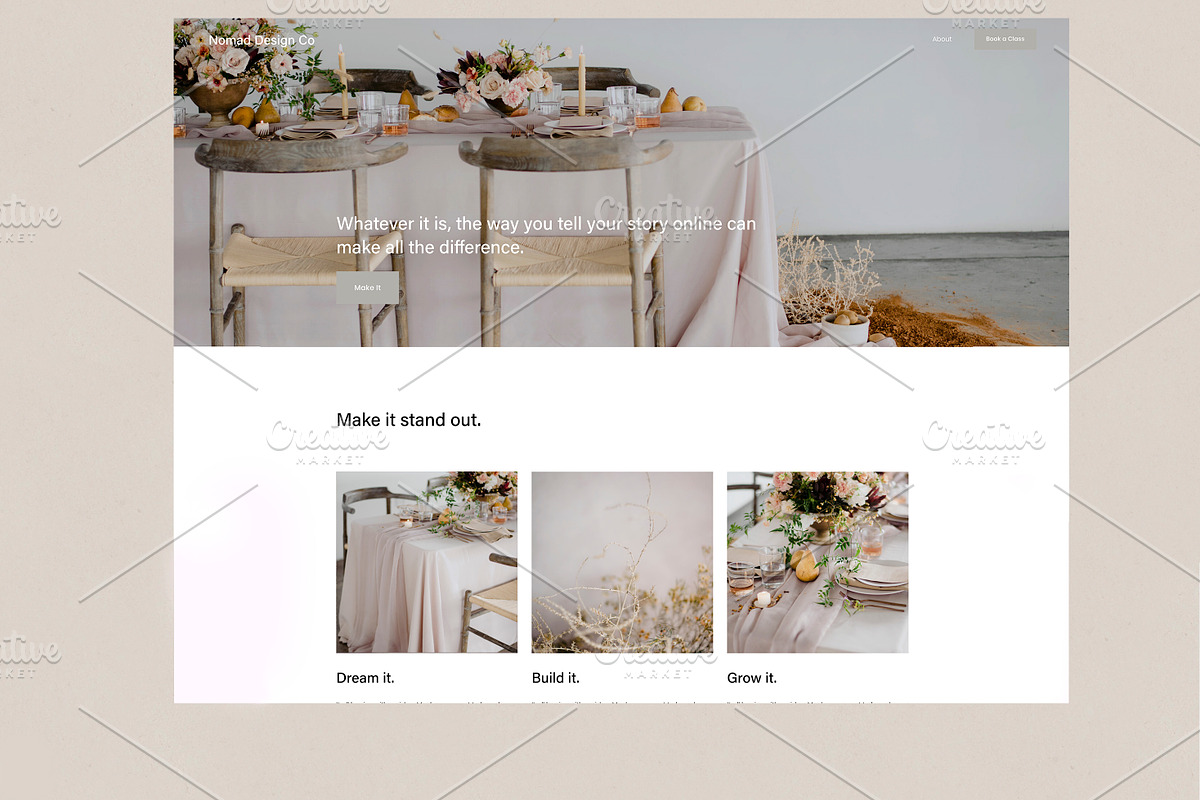Click the Book a Class button
Screen dimensions: 1200x800
tap(1005, 39)
